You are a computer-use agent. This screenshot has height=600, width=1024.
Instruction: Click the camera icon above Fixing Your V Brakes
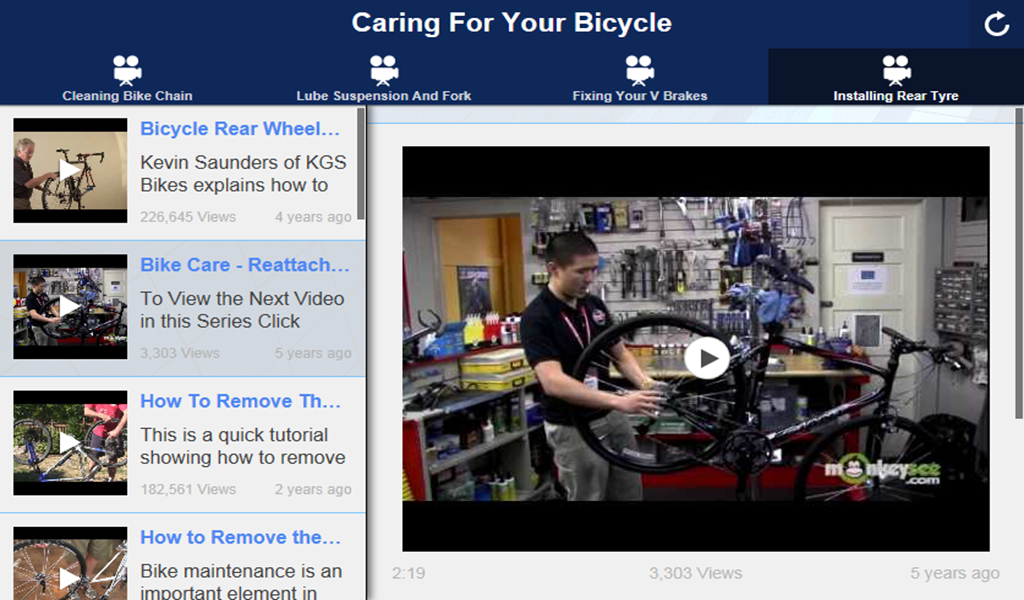click(x=640, y=69)
